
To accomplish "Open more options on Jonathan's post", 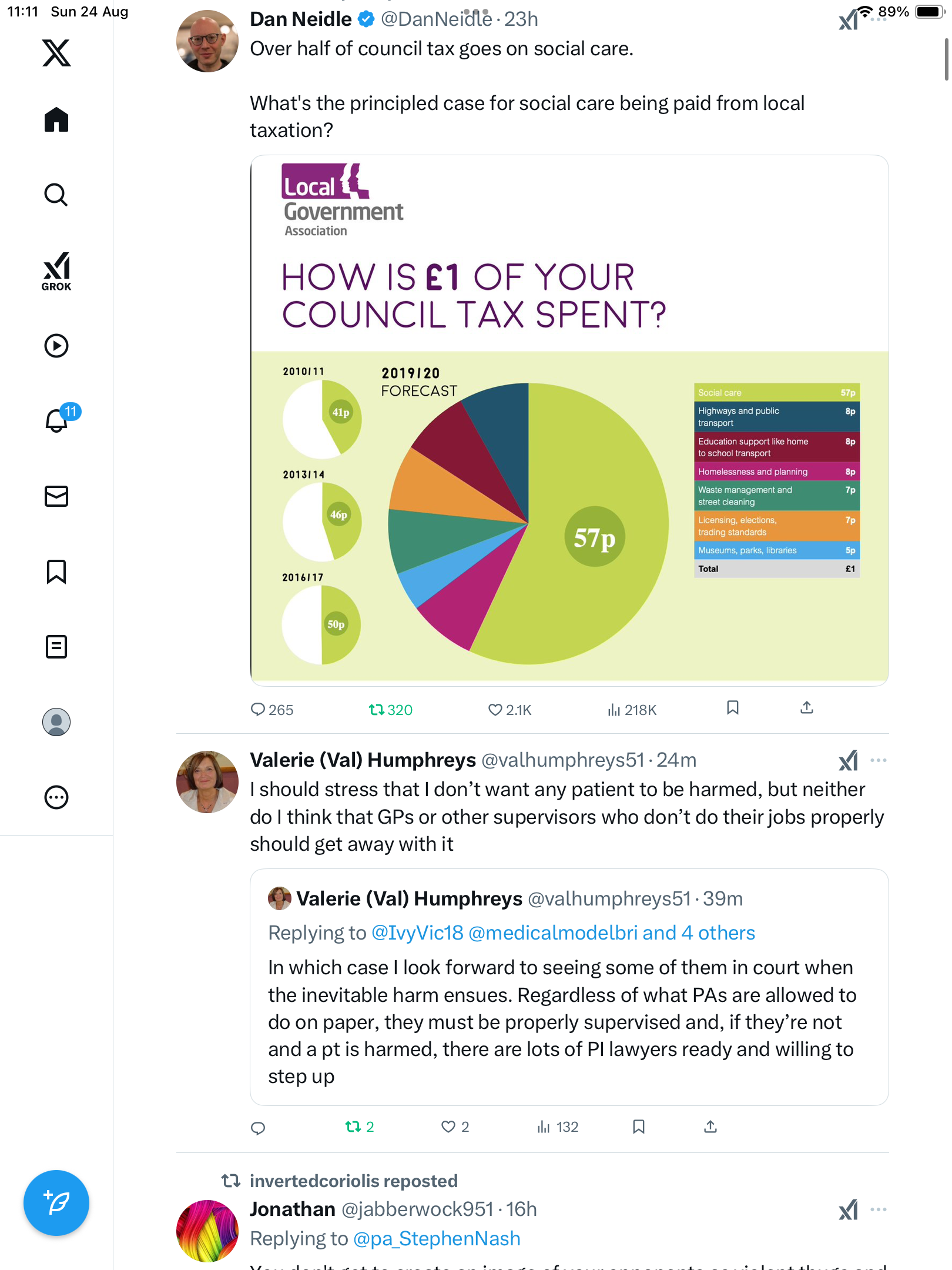I will 878,1209.
